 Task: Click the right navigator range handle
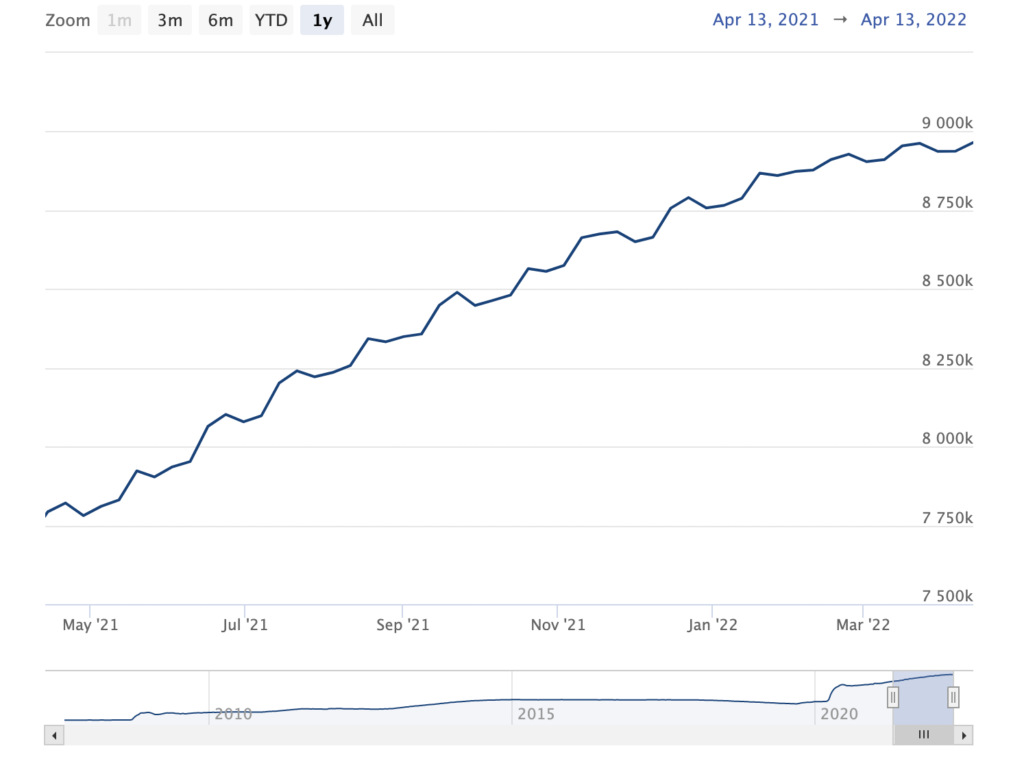pyautogui.click(x=953, y=697)
